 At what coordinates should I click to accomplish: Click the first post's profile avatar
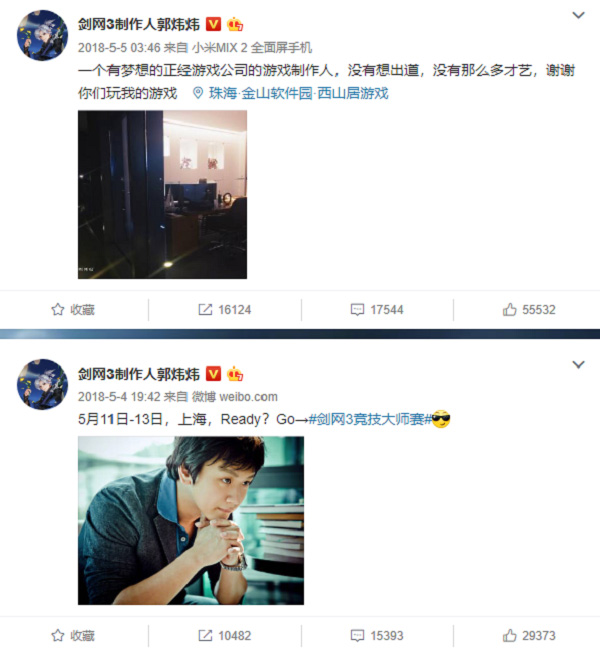coord(42,35)
